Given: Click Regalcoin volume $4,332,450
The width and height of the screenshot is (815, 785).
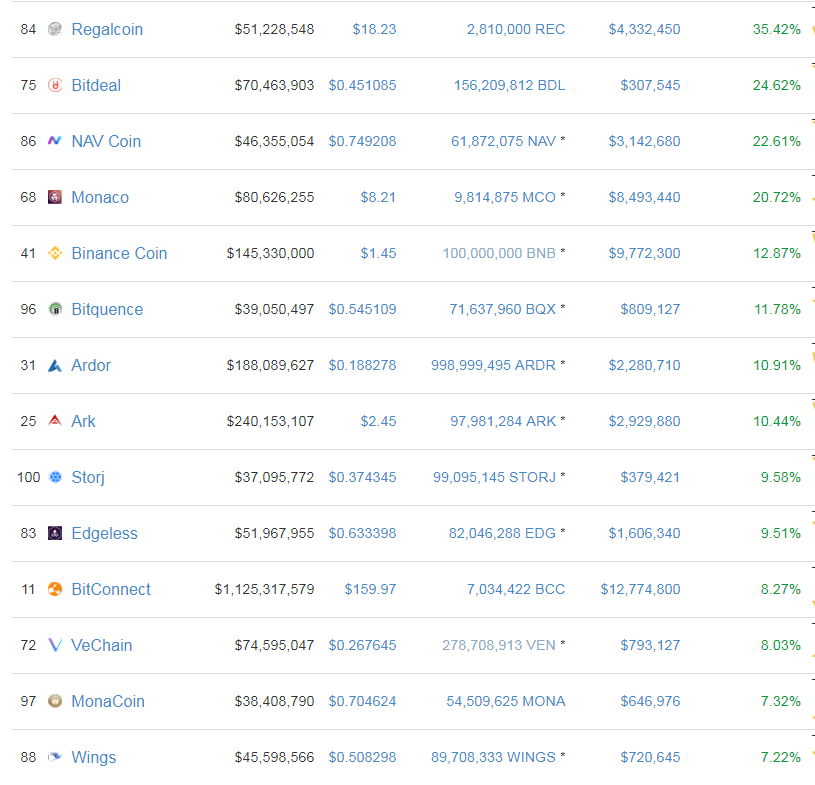Looking at the screenshot, I should (x=645, y=29).
